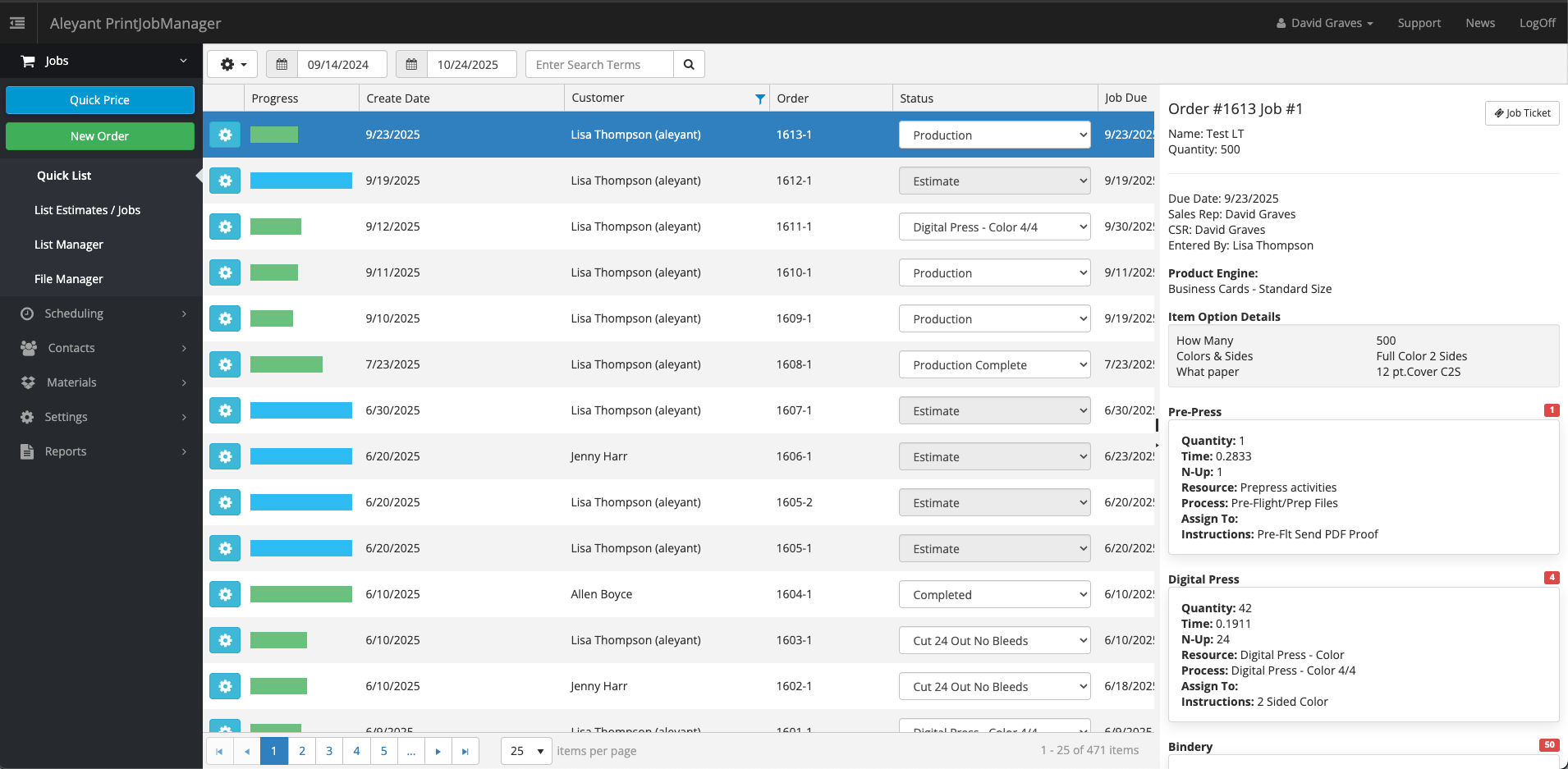The height and width of the screenshot is (769, 1568).
Task: Open gear actions for order 1612-1
Action: [x=225, y=181]
